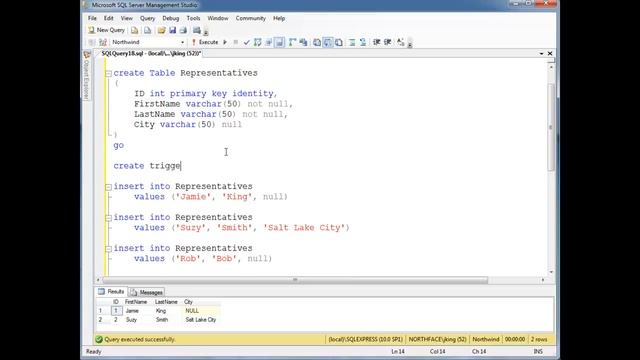Toggle Include Client Statistics
The image size is (640, 360).
point(303,42)
